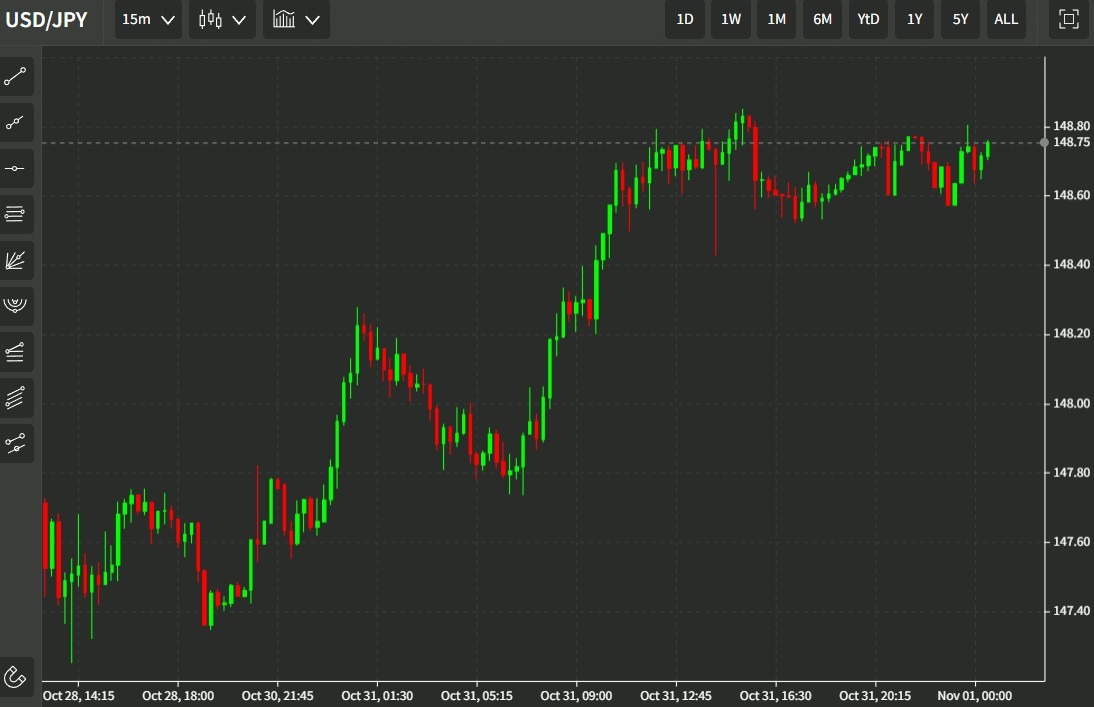The width and height of the screenshot is (1094, 707).
Task: Select the horizontal line drawing tool
Action: click(x=15, y=168)
